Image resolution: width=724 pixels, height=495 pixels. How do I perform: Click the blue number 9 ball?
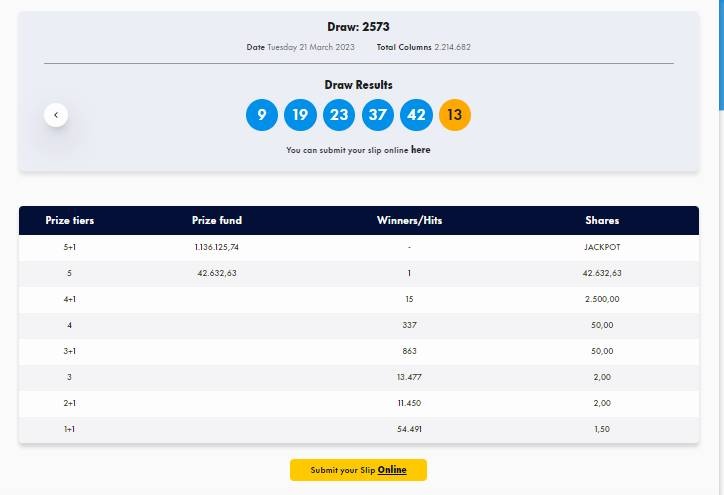[x=262, y=115]
